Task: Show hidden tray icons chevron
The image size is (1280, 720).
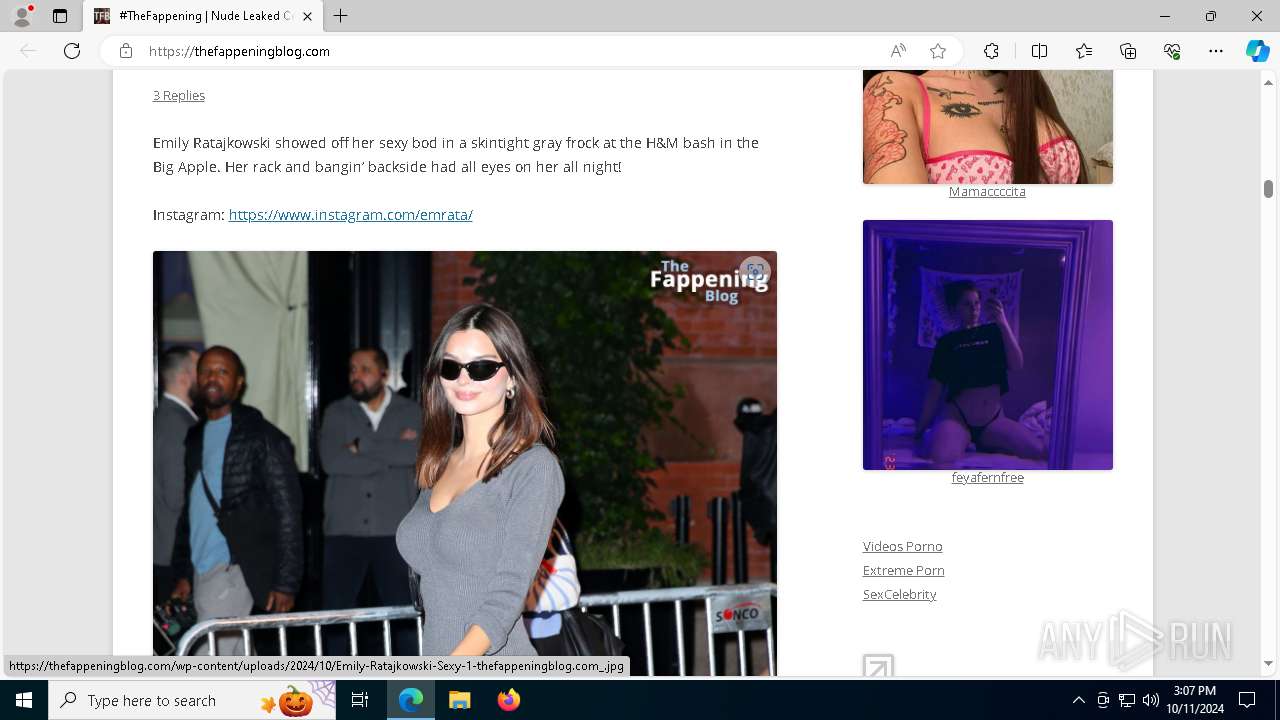Action: [x=1078, y=700]
